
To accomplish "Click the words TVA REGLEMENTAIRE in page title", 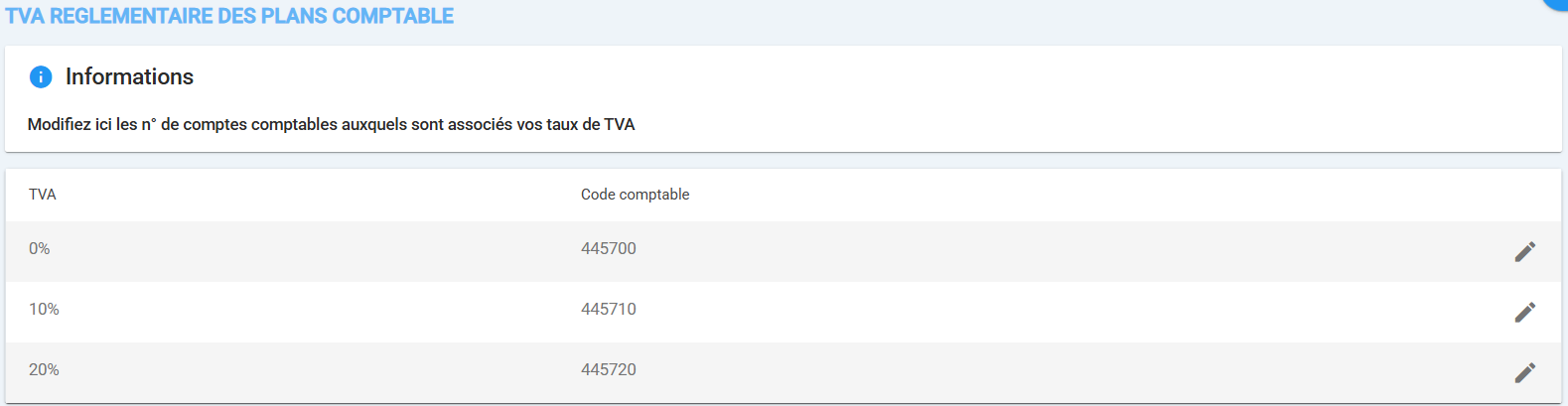I will pyautogui.click(x=109, y=16).
